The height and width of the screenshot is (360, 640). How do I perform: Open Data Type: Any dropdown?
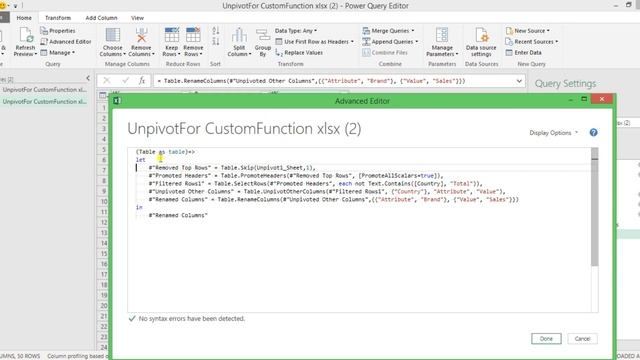[296, 31]
